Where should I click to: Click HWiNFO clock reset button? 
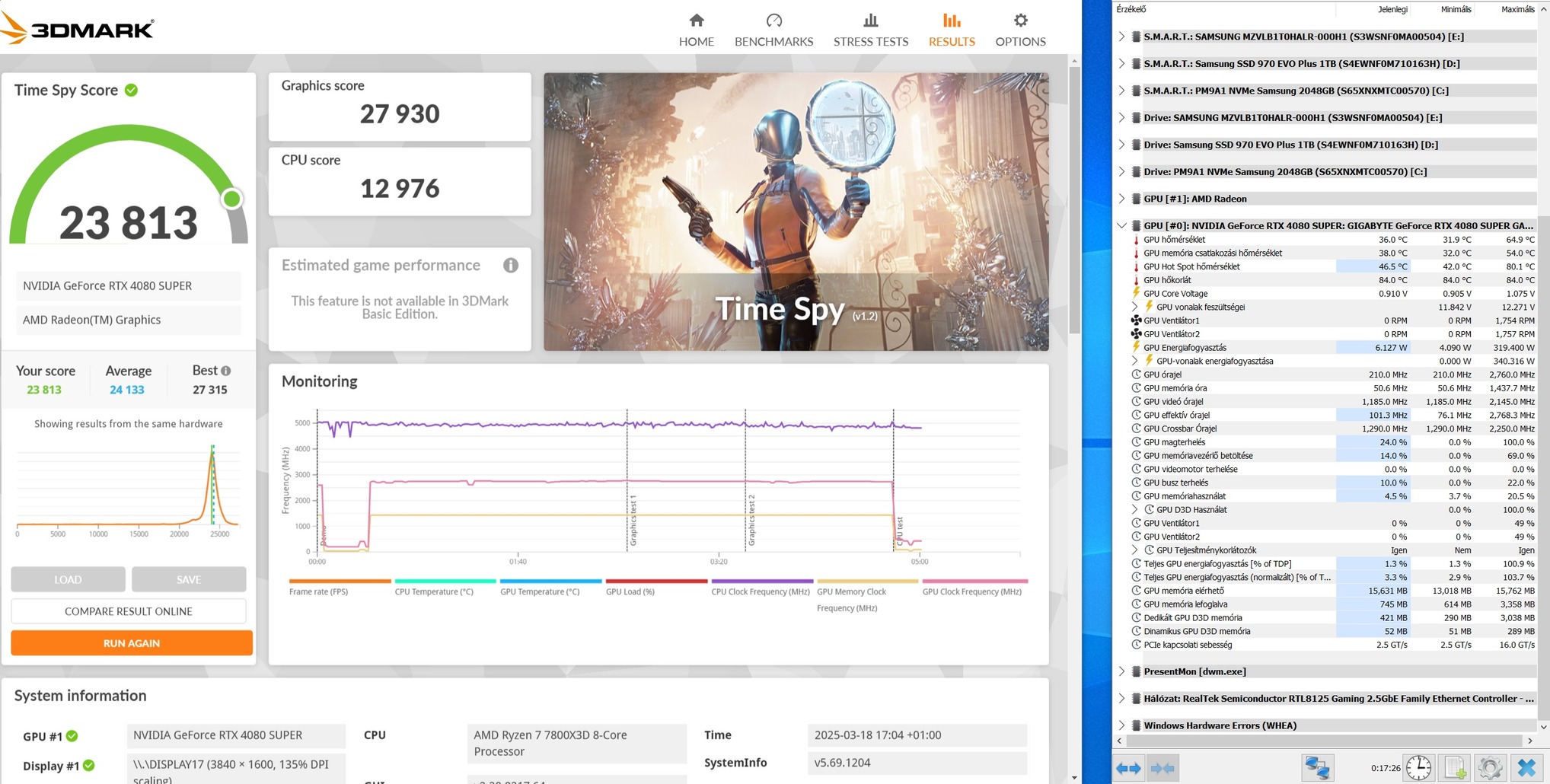pyautogui.click(x=1418, y=768)
